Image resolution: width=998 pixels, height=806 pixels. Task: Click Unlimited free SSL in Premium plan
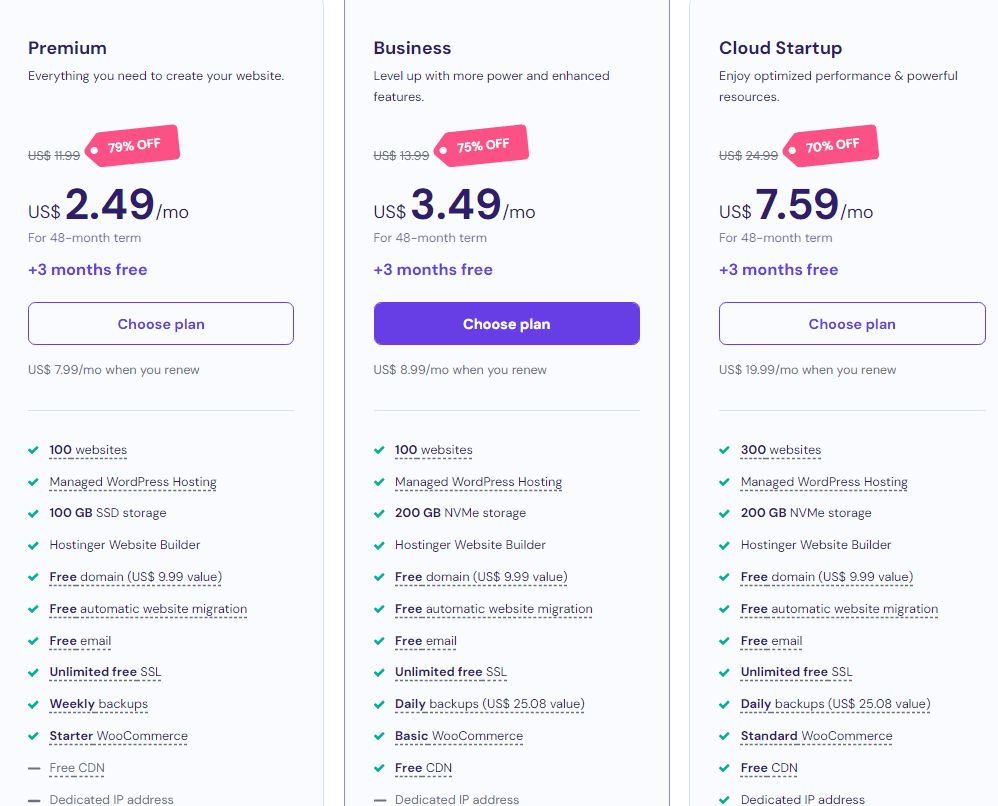pyautogui.click(x=105, y=672)
